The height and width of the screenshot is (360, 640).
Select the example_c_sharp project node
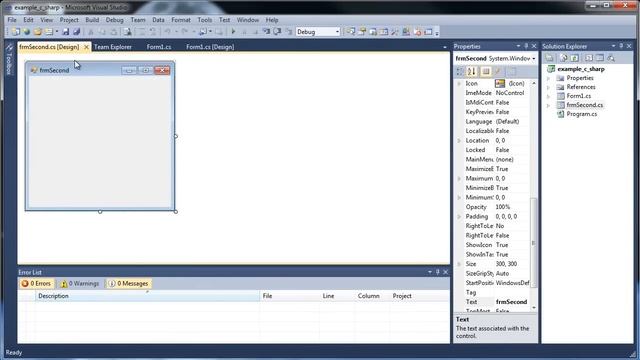580,69
